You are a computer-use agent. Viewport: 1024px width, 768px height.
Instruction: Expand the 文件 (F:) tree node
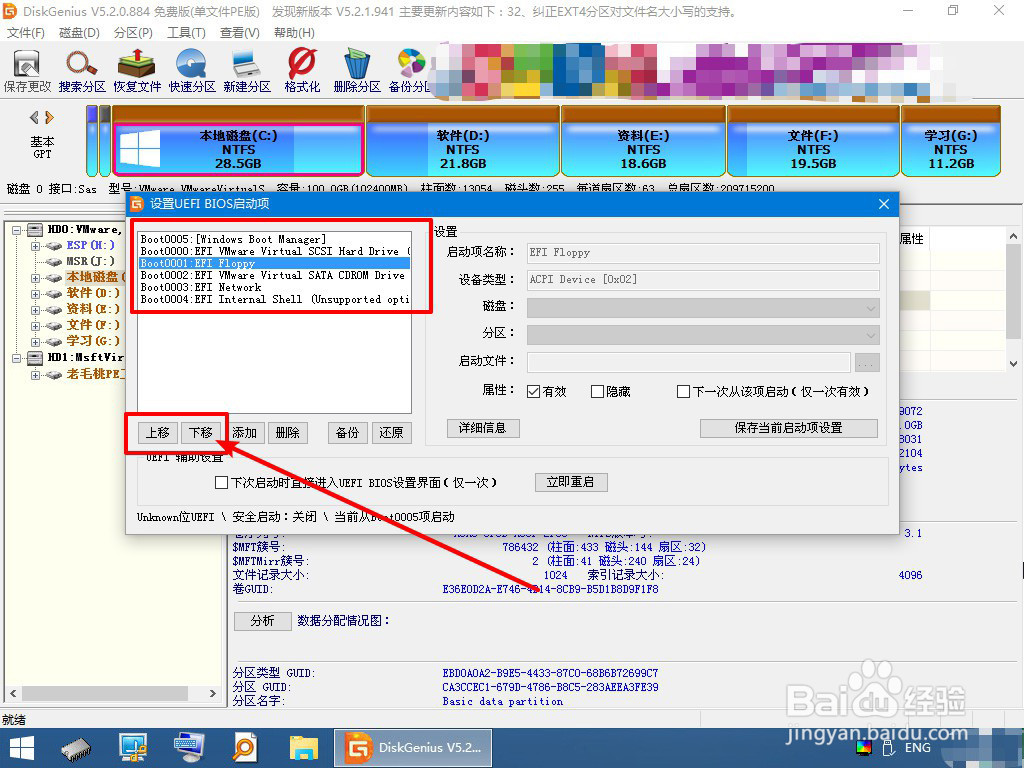(36, 325)
